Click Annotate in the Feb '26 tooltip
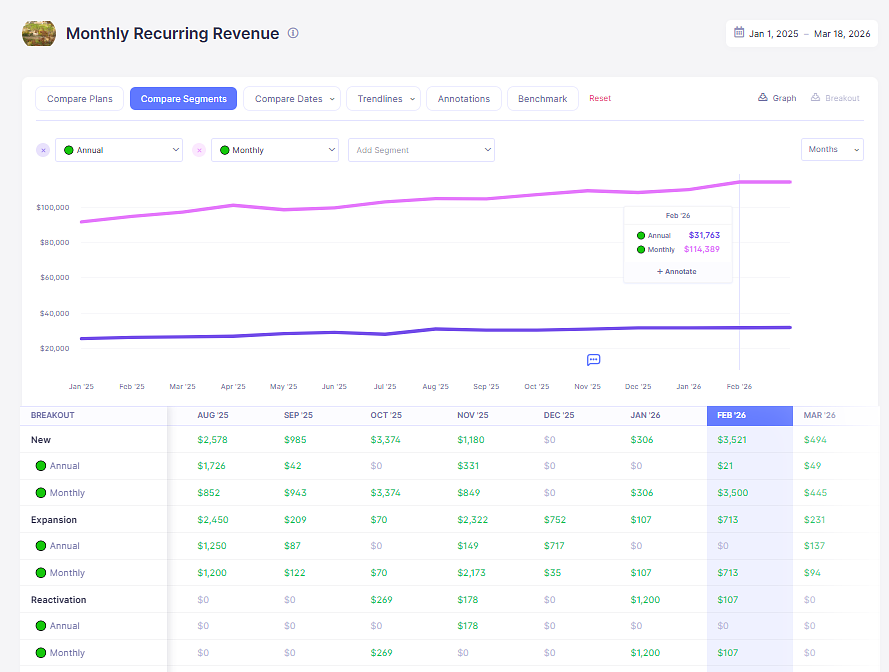Screen dimensions: 889x672 pos(677,271)
